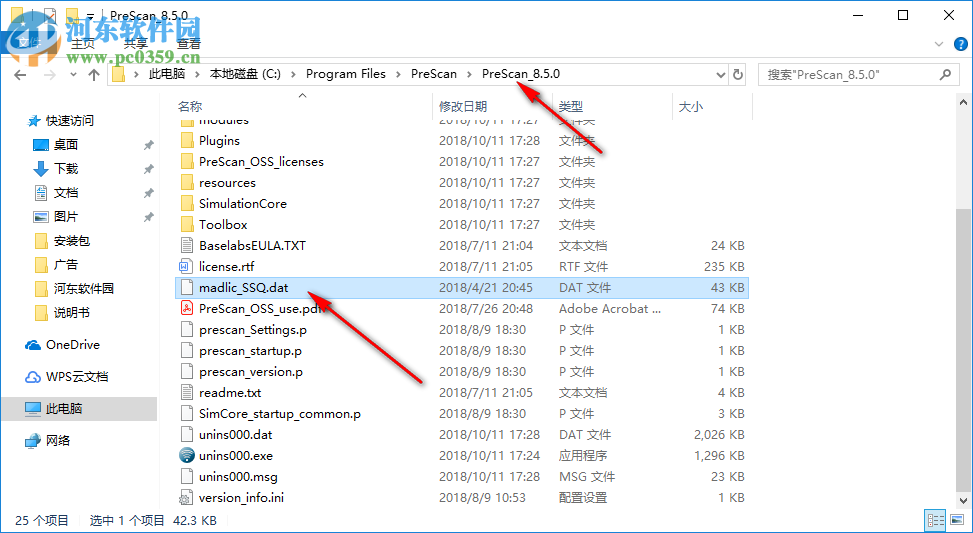Click the unins000.exe application icon

click(187, 455)
